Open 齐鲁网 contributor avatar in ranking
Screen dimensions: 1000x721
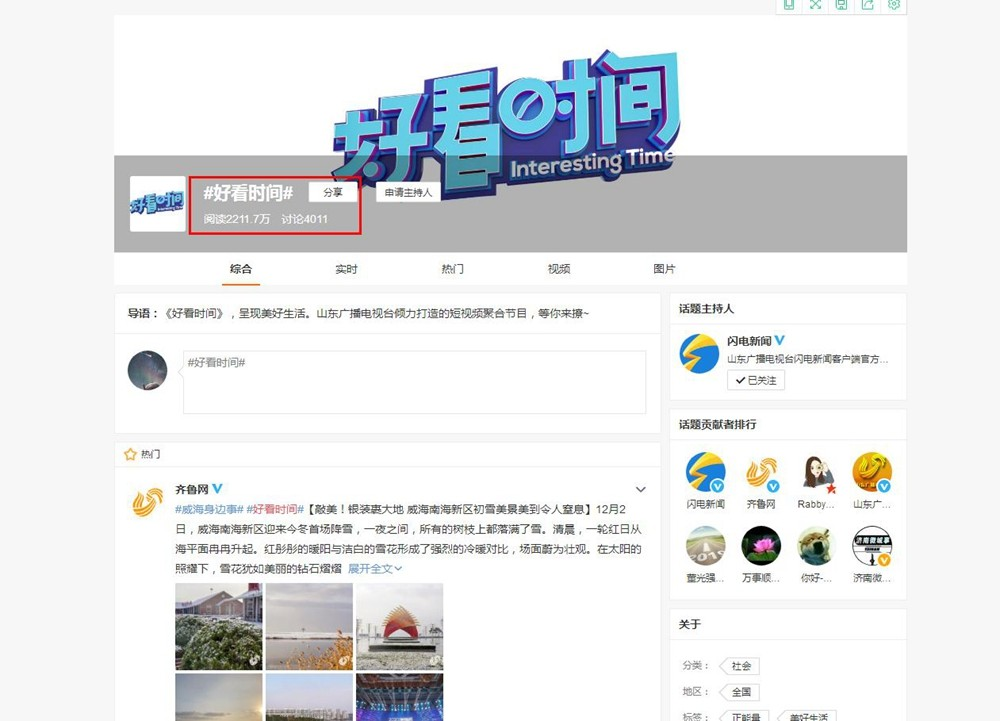point(761,472)
